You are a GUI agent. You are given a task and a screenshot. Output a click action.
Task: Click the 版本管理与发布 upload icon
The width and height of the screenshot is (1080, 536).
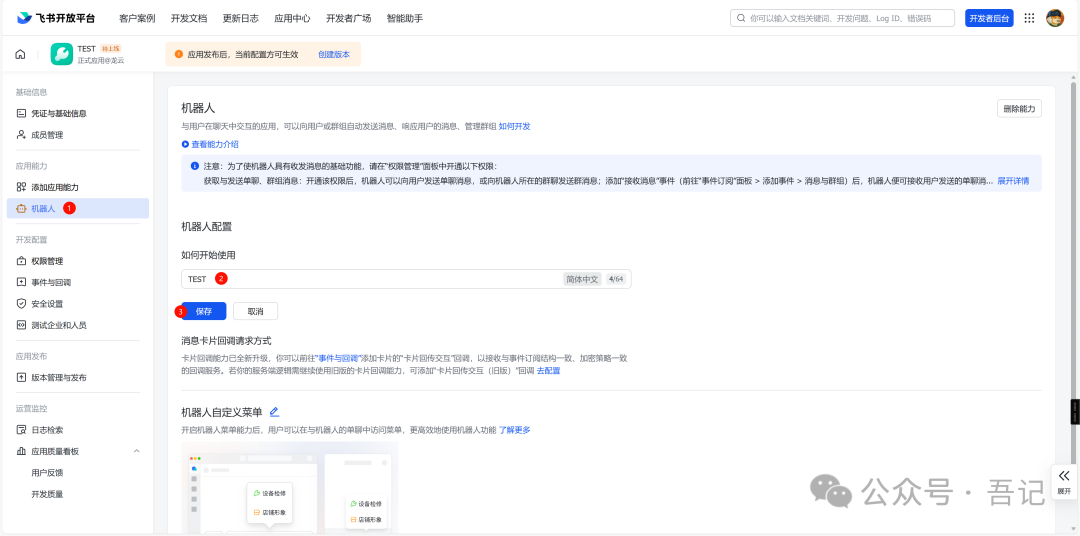(x=21, y=377)
